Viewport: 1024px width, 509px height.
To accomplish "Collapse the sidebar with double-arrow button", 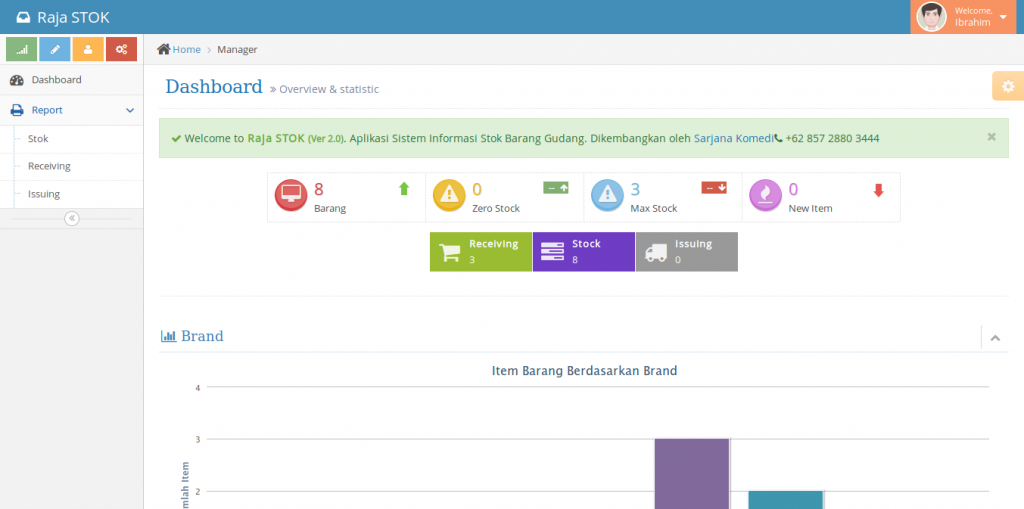I will 72,218.
